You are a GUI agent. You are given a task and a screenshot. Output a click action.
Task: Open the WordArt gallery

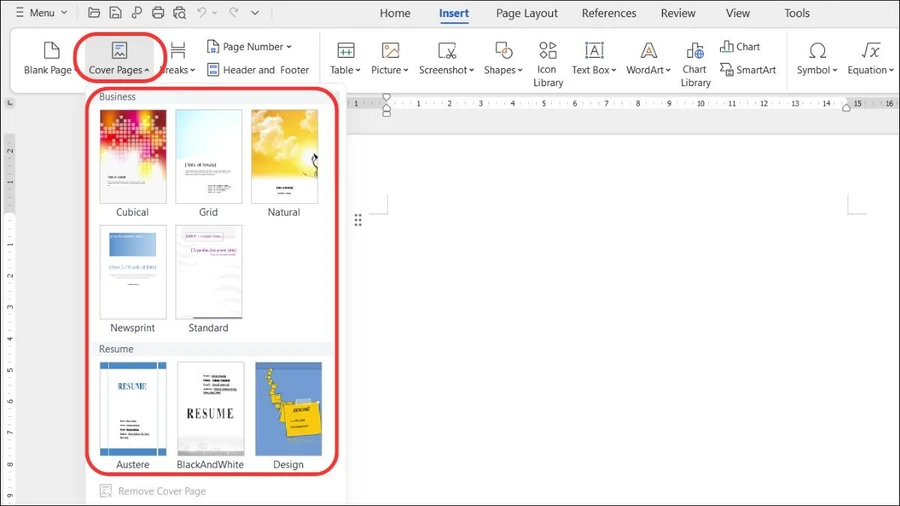click(649, 58)
